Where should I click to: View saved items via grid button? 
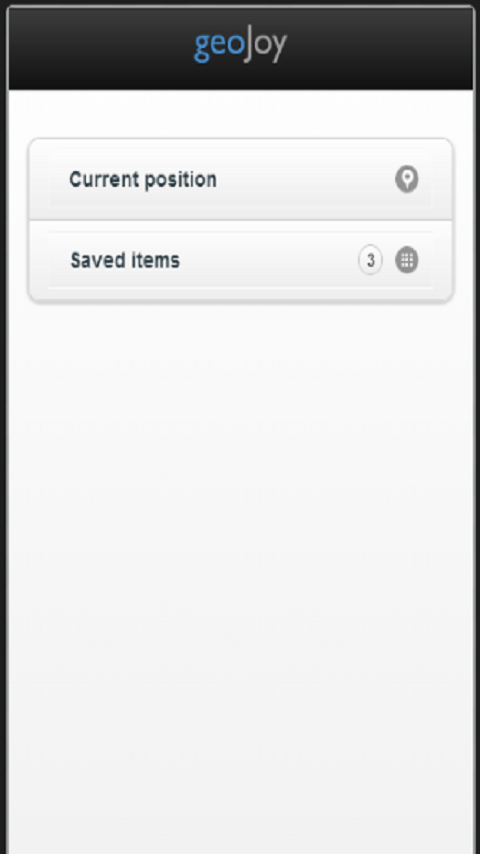pyautogui.click(x=406, y=260)
